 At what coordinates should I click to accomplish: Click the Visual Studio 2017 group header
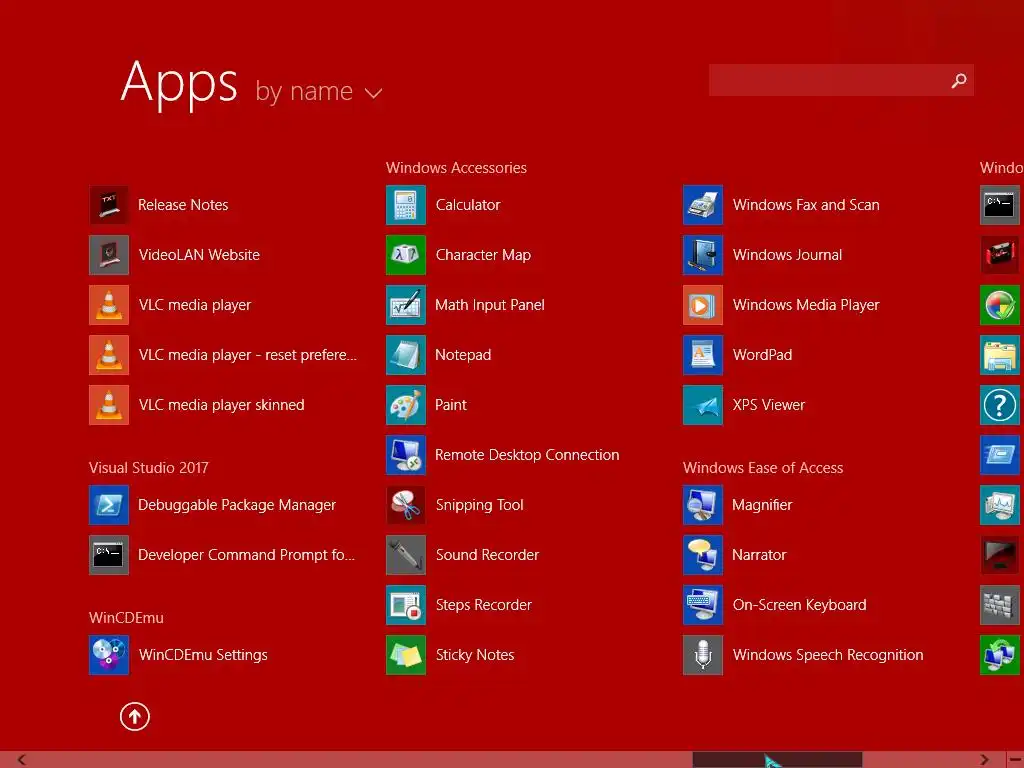point(149,468)
